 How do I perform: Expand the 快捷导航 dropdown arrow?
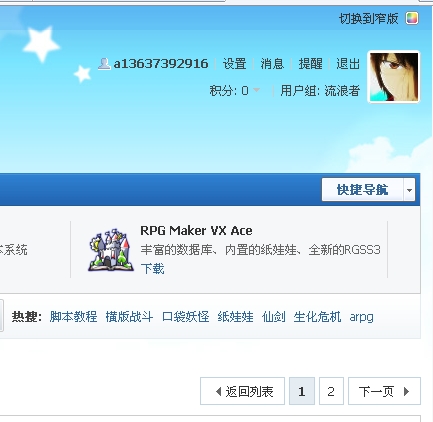[x=409, y=190]
